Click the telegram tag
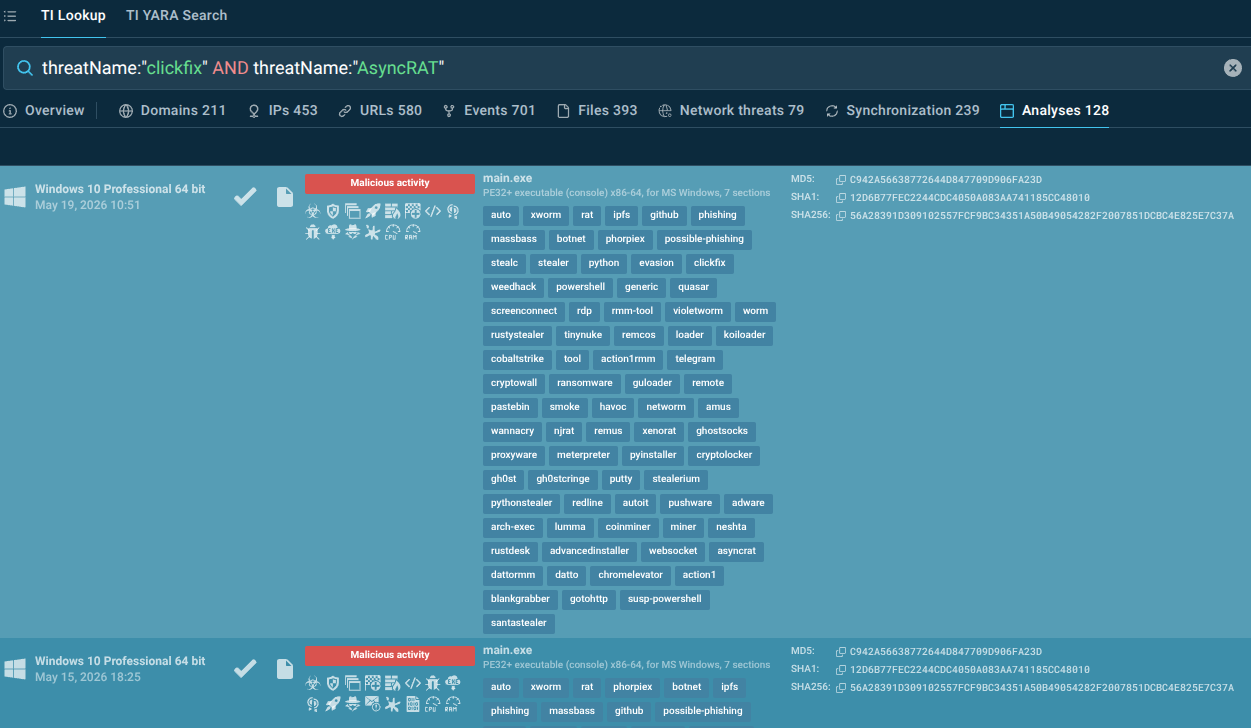Viewport: 1251px width, 728px height. click(x=695, y=359)
